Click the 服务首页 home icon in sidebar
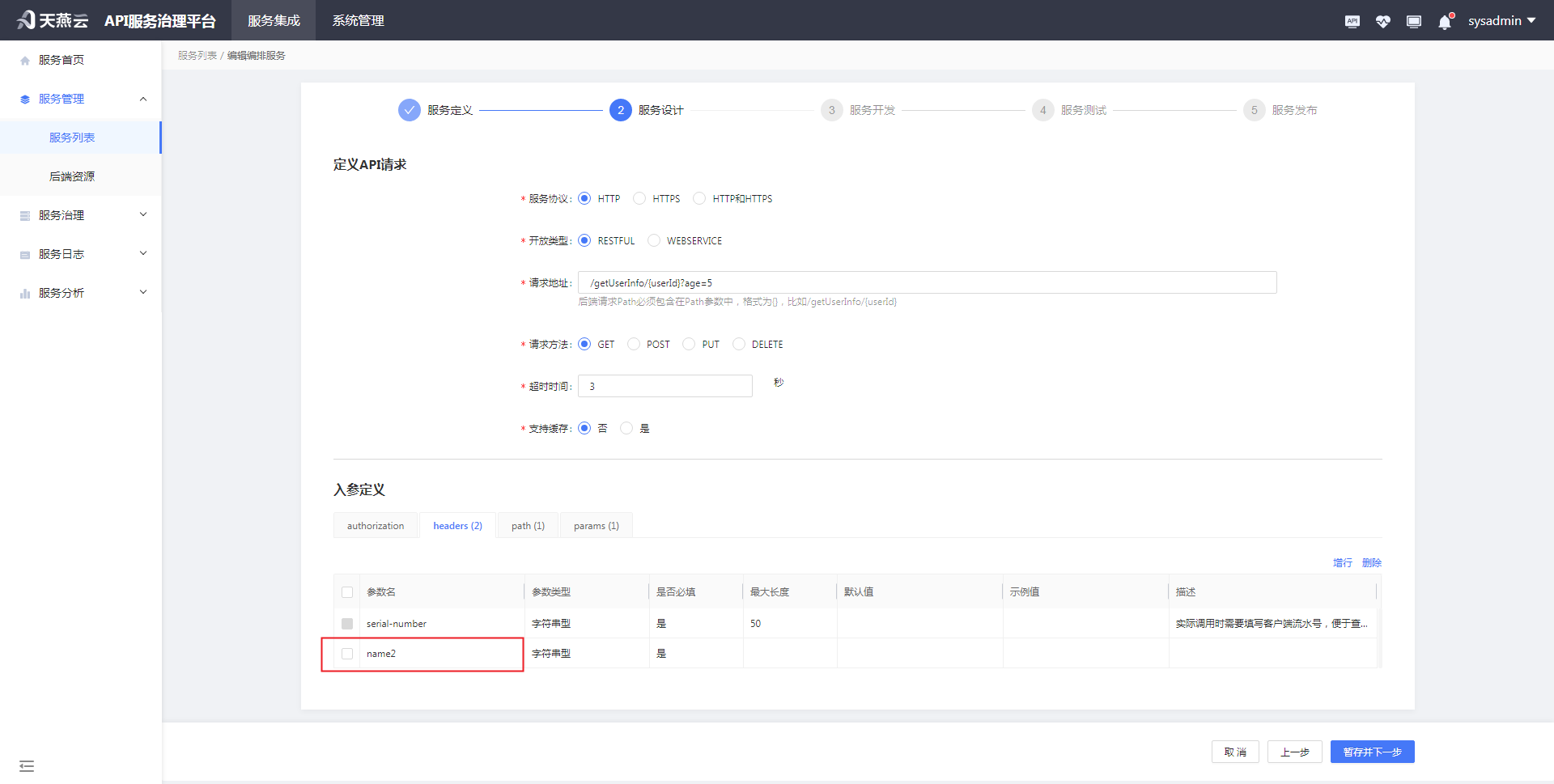 pos(23,59)
